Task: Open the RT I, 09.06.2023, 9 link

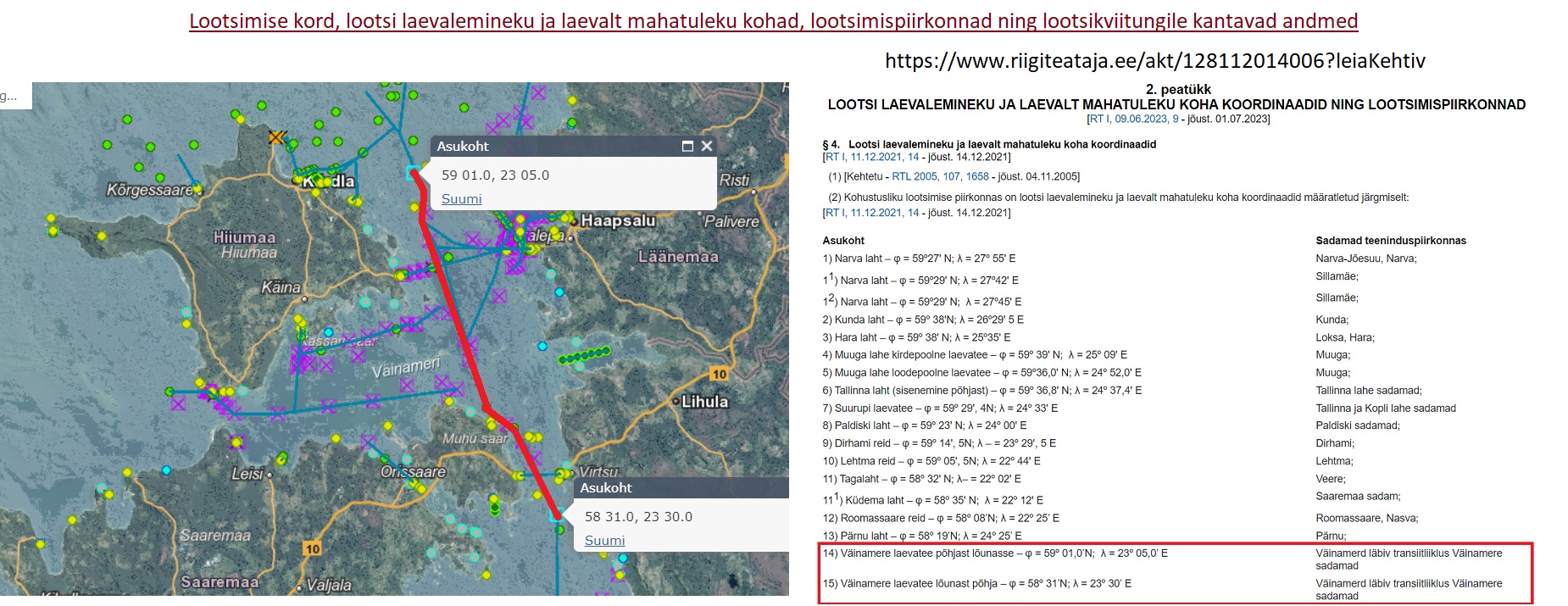Action: tap(1133, 119)
